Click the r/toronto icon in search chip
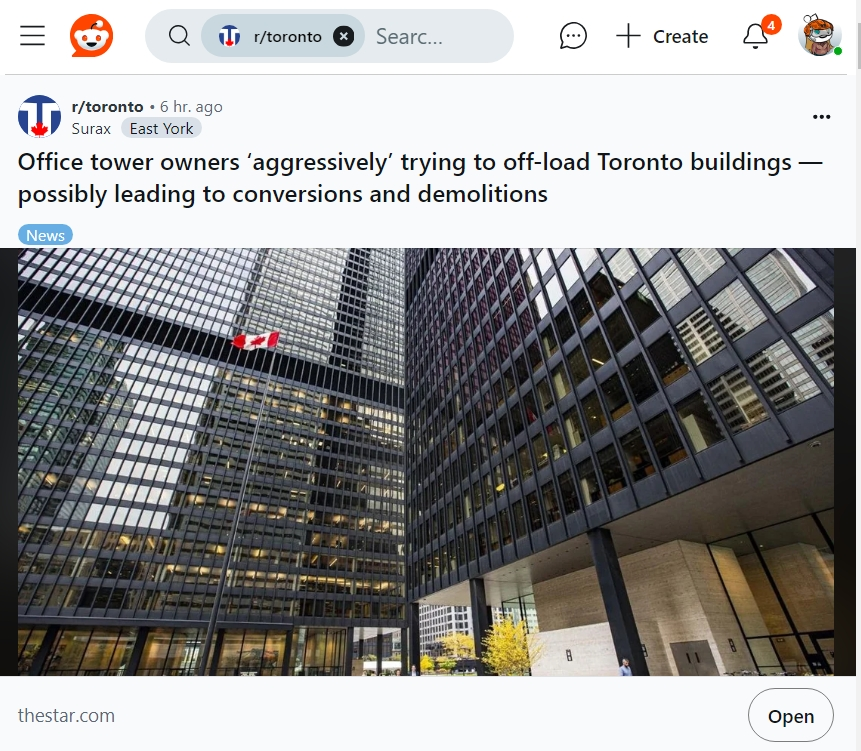Viewport: 861px width, 751px height. click(x=230, y=36)
